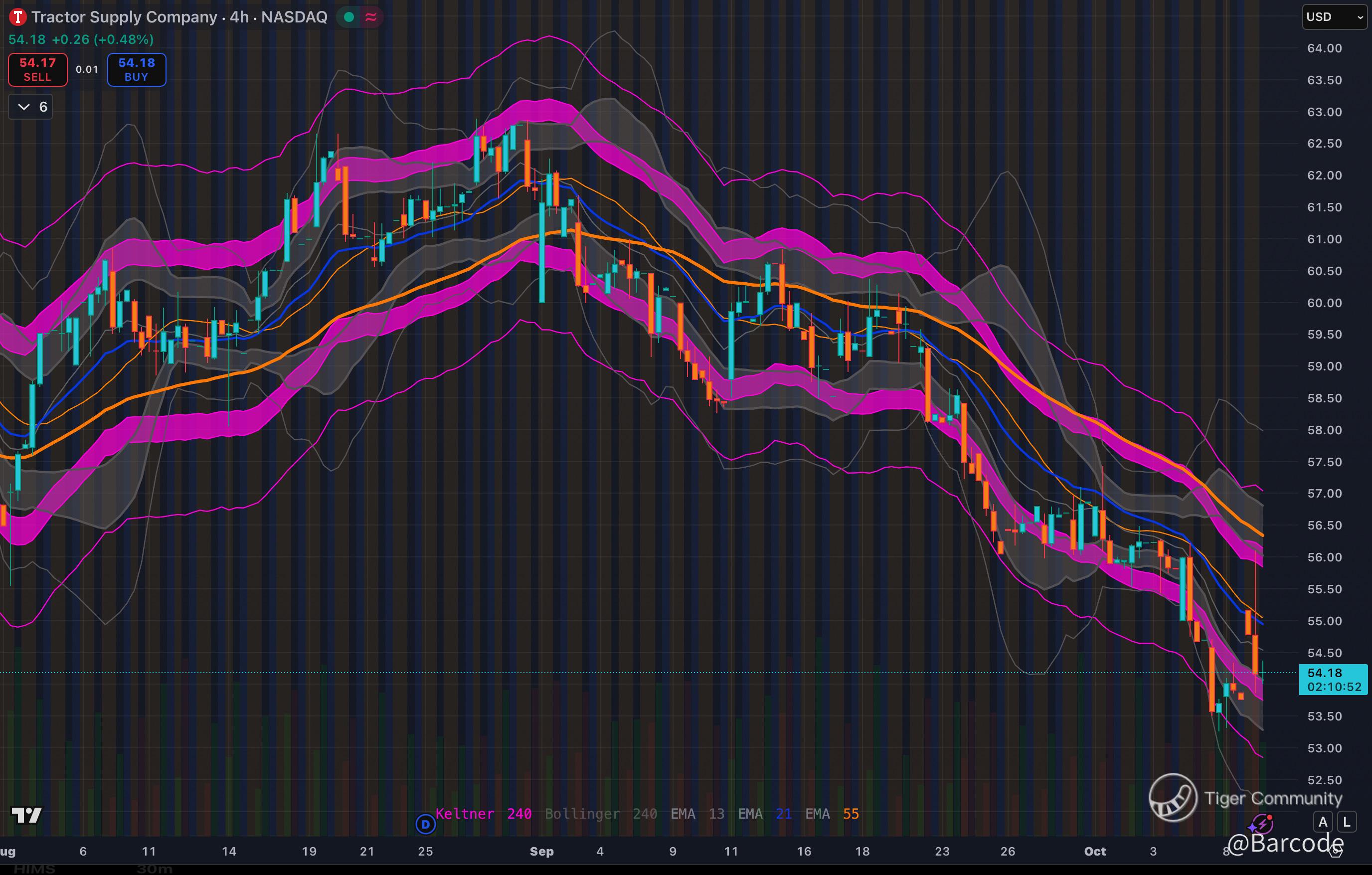Expand the collapsed indicators legend showing 6
Viewport: 1372px width, 875px height.
pyautogui.click(x=31, y=107)
